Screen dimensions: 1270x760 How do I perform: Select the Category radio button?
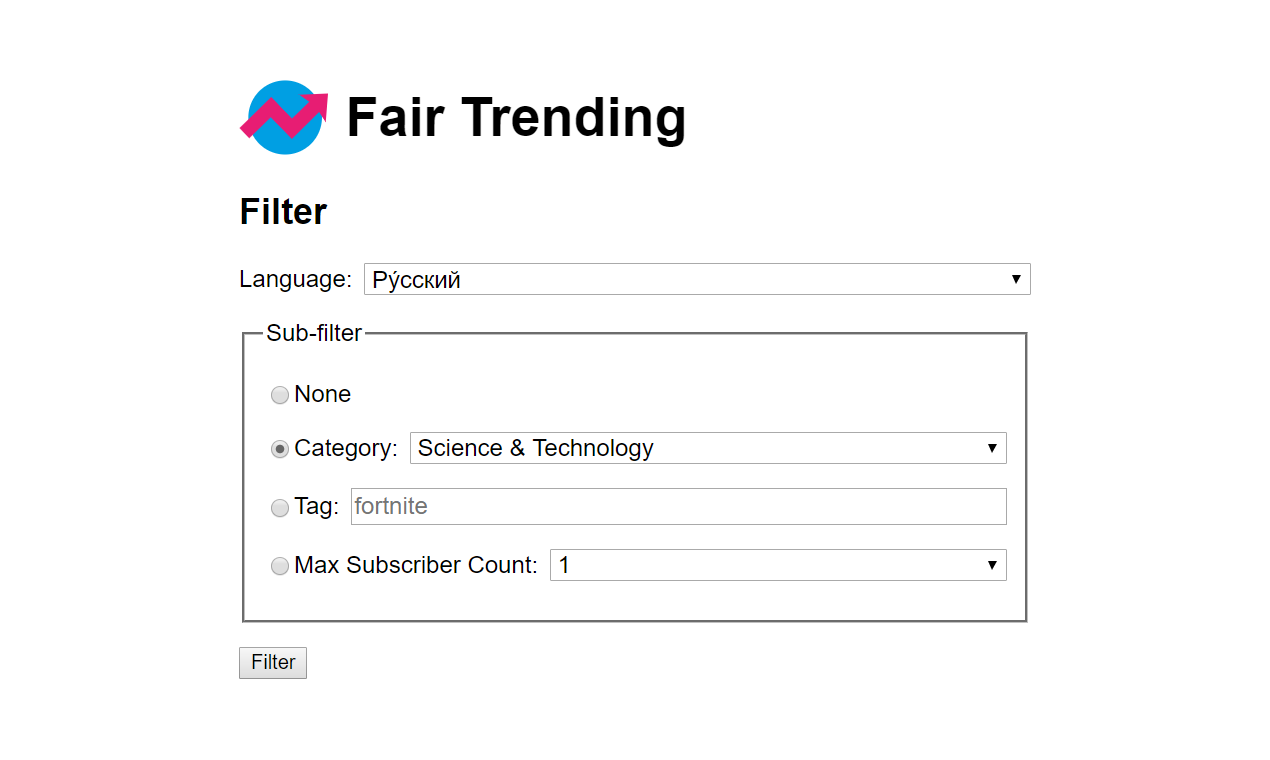(279, 449)
